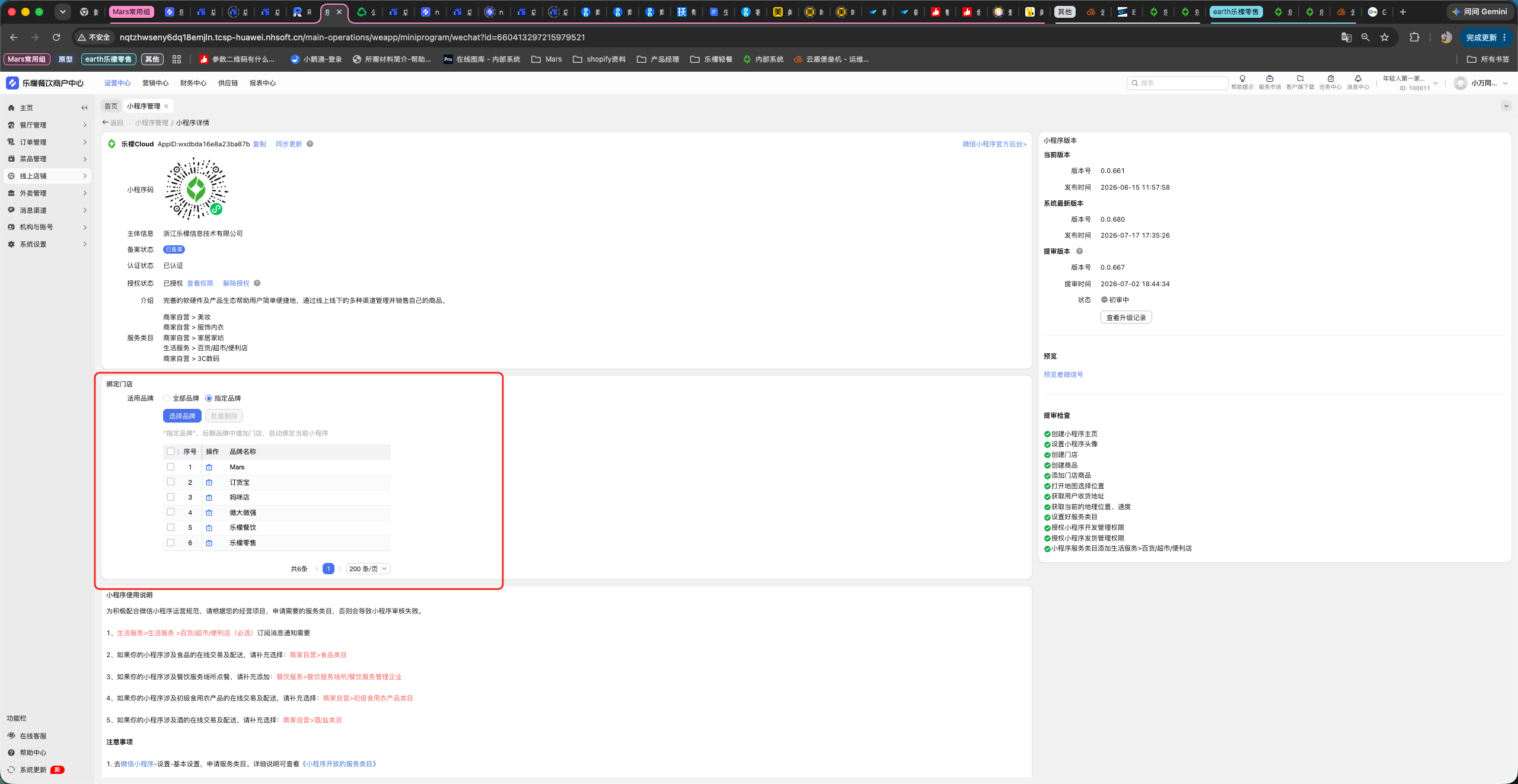This screenshot has width=1518, height=784.
Task: Expand 订单管理 in the sidebar
Action: (x=47, y=142)
